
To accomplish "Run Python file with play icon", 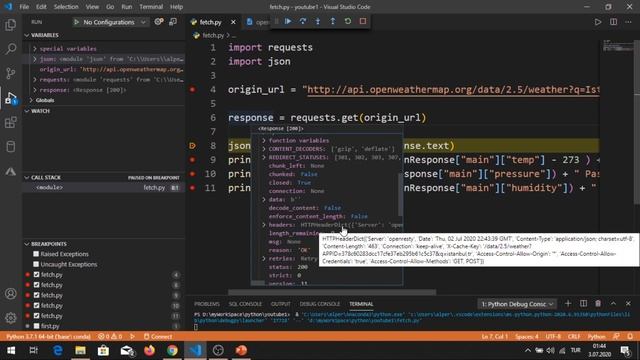I will point(598,22).
